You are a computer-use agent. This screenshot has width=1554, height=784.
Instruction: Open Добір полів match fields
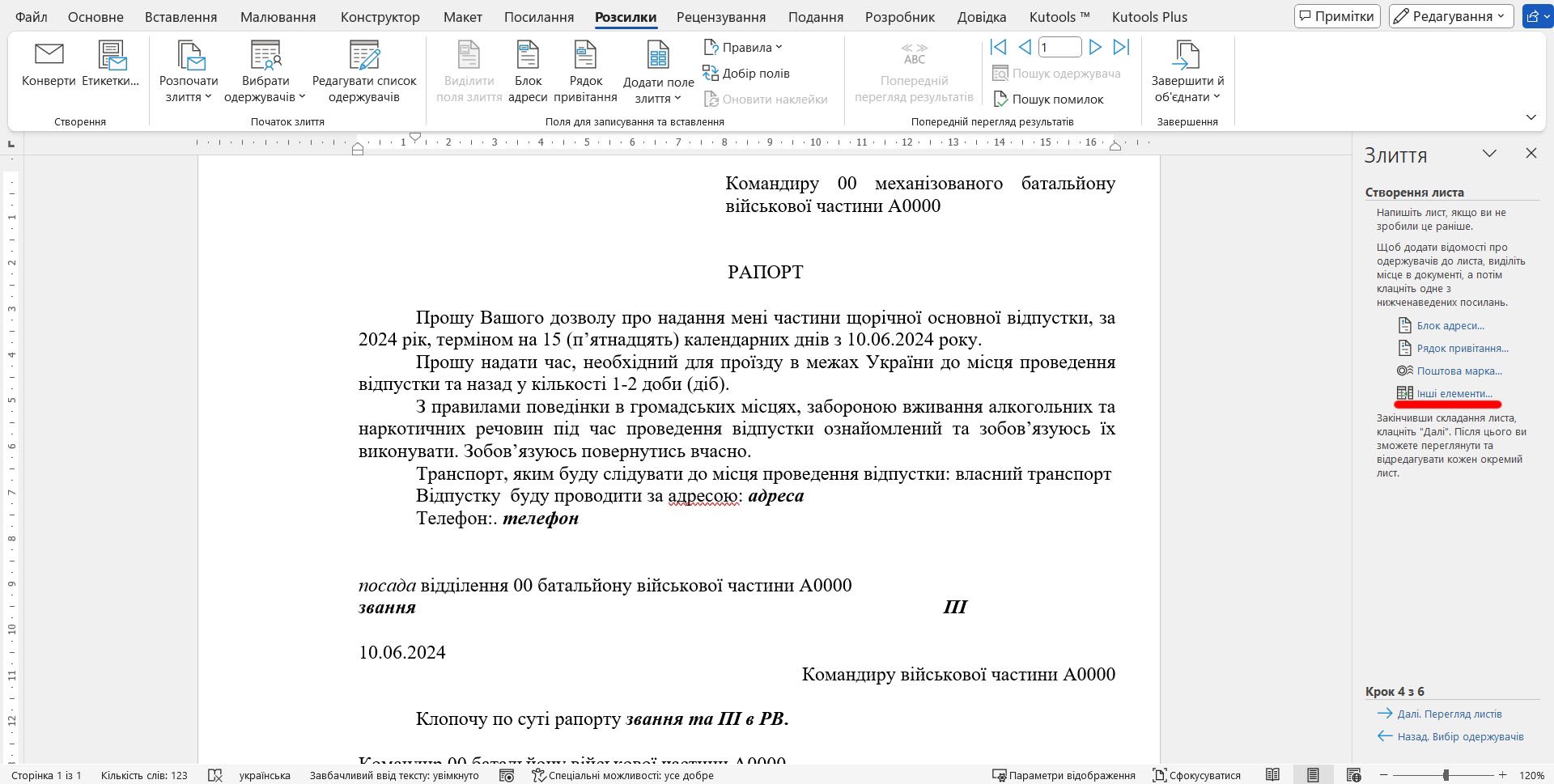click(746, 73)
